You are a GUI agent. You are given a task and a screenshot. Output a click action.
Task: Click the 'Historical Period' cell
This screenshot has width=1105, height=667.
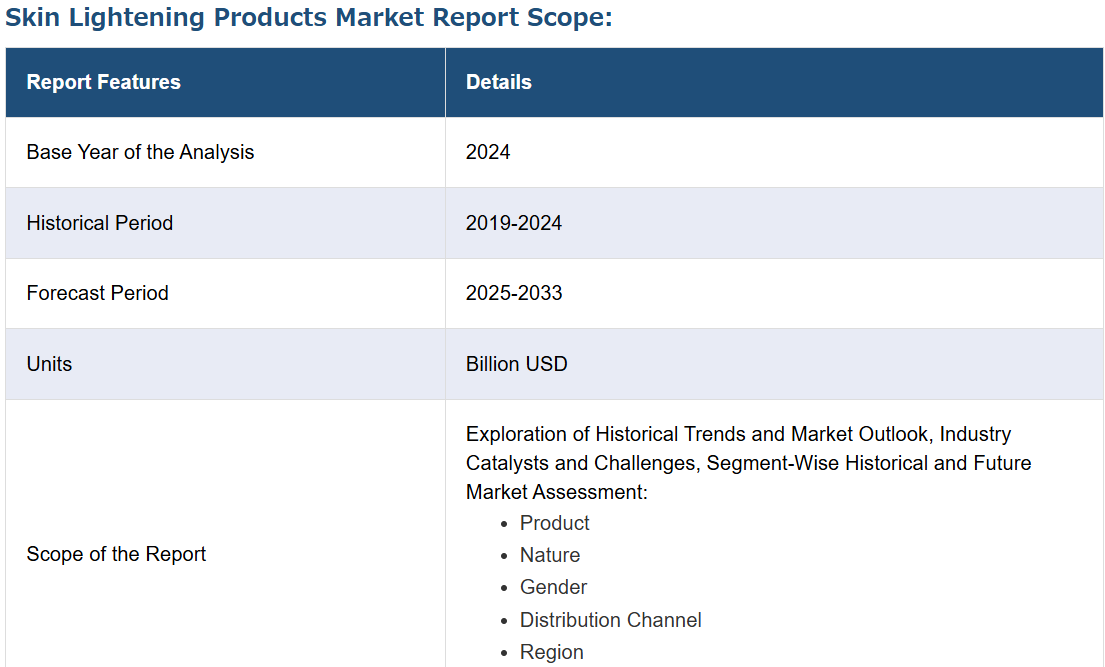click(226, 223)
